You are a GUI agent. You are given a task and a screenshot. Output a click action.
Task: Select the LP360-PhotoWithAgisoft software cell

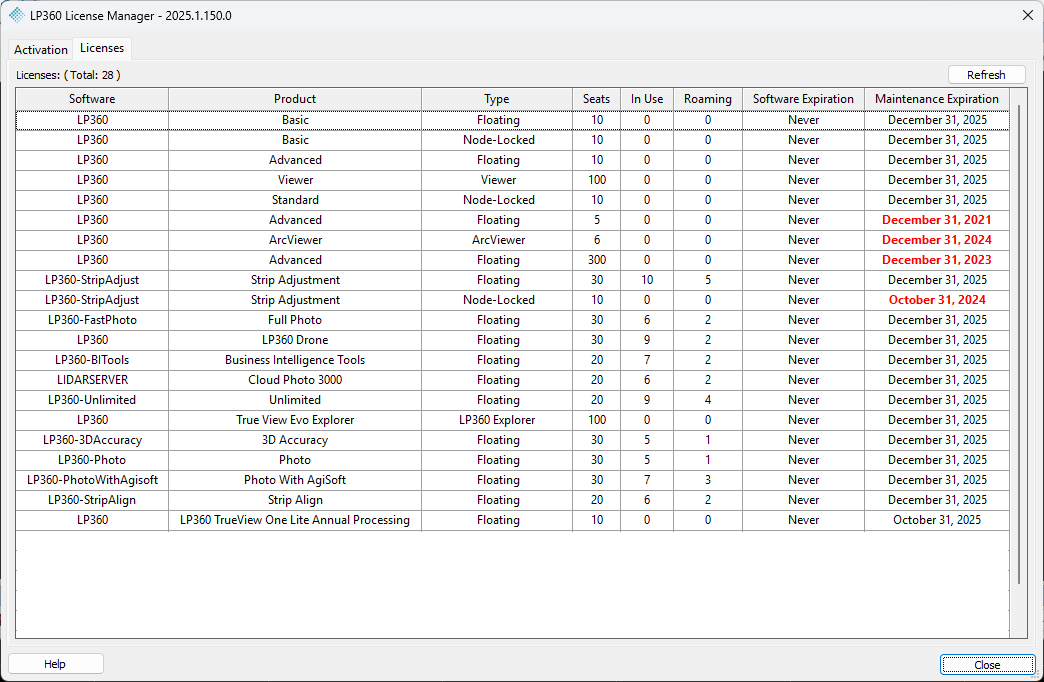92,480
